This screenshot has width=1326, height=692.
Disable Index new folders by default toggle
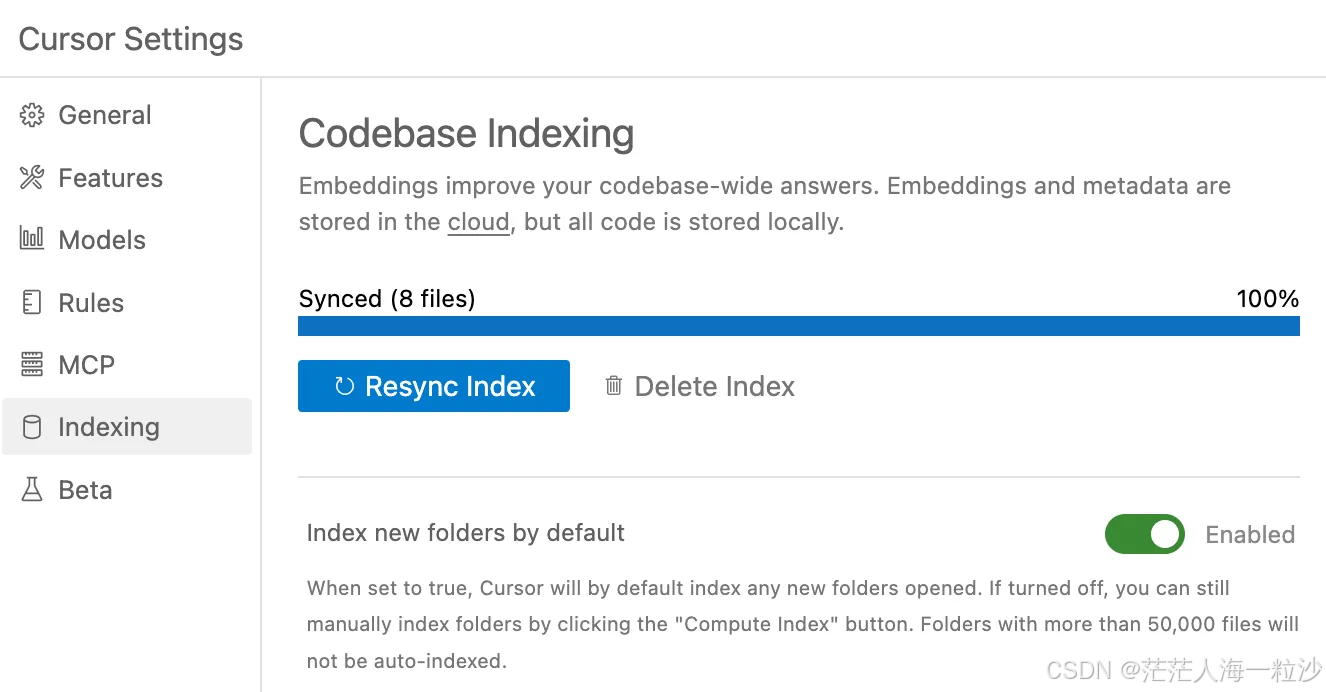(1144, 534)
